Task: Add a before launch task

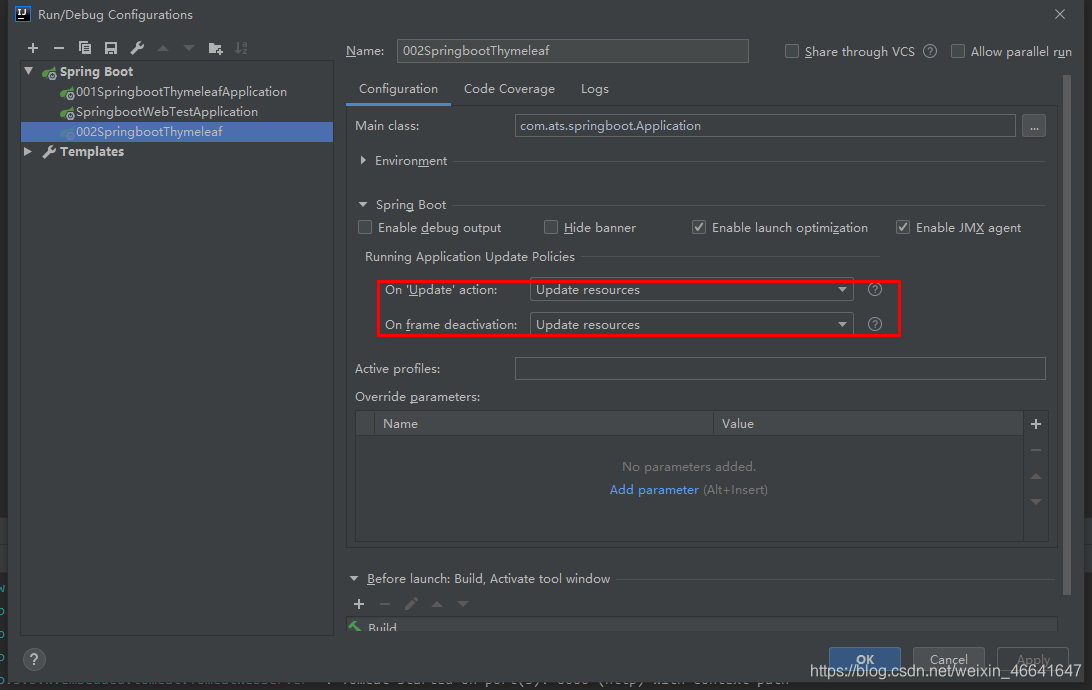Action: pyautogui.click(x=359, y=604)
